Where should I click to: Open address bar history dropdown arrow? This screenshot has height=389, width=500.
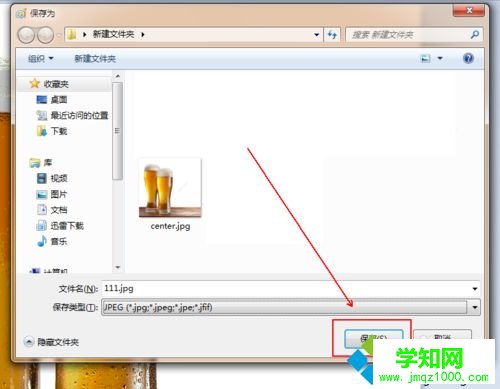pyautogui.click(x=316, y=35)
